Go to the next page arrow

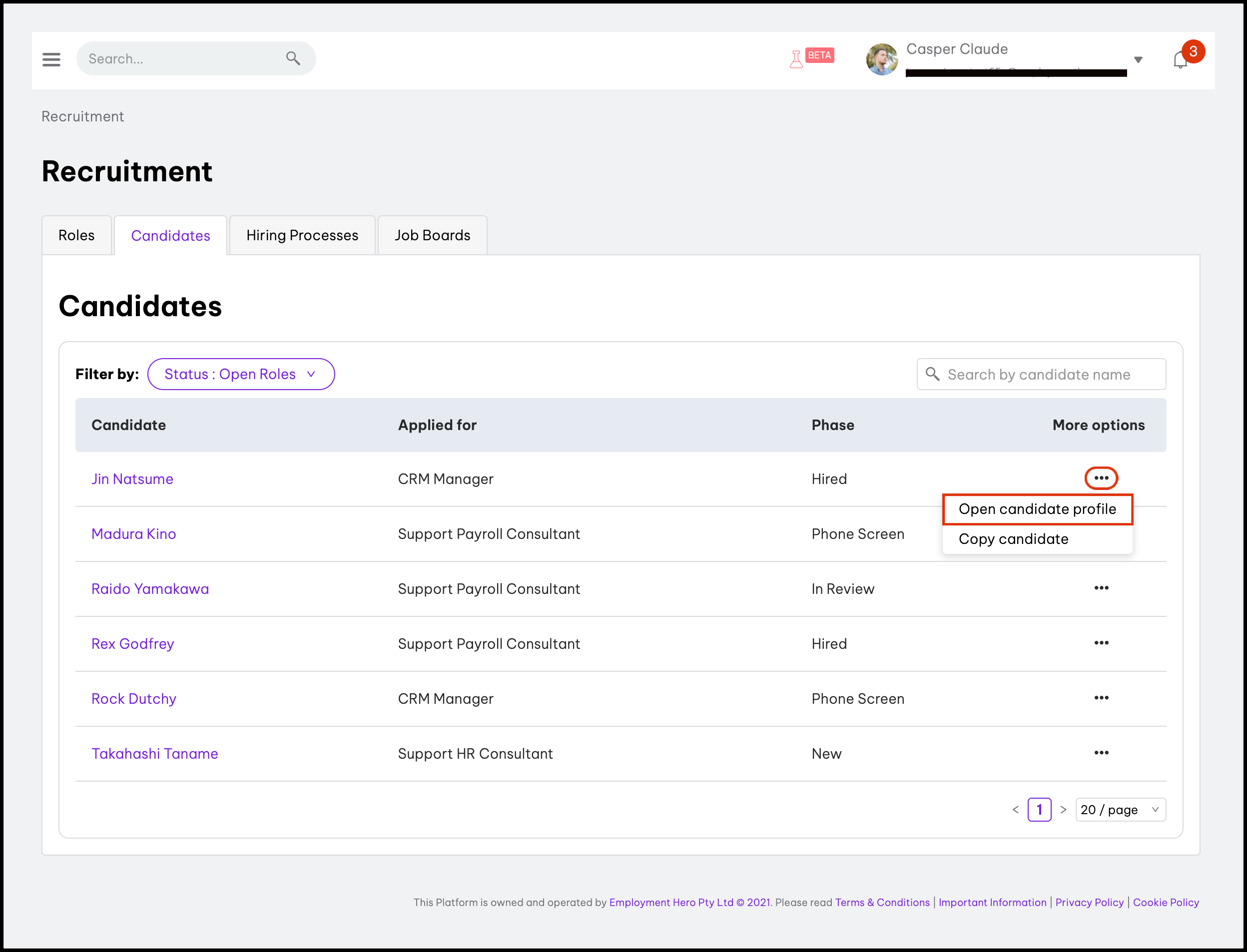coord(1063,809)
